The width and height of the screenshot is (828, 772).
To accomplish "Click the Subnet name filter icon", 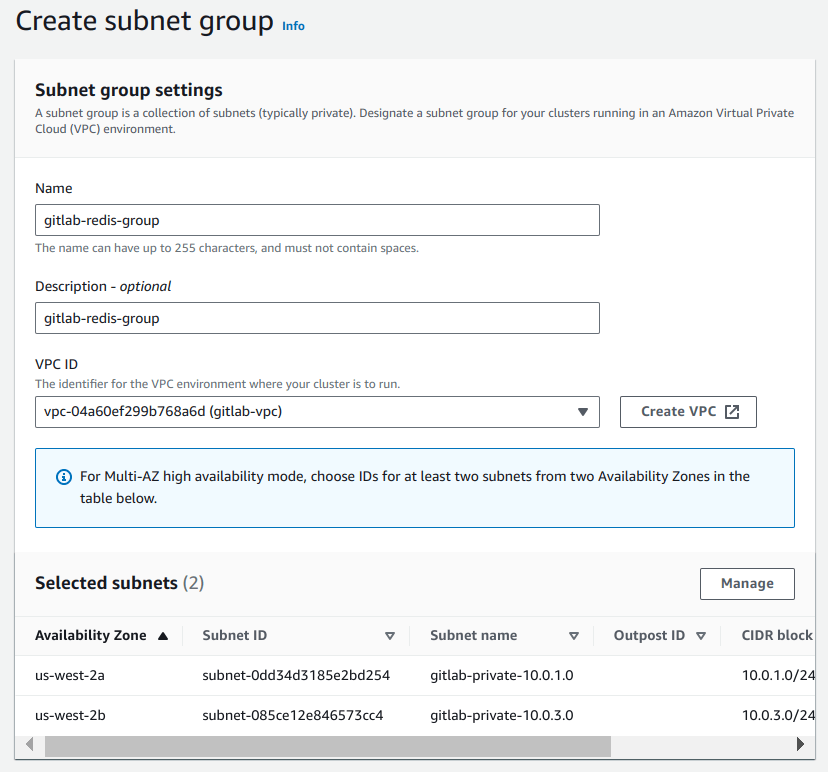I will coord(575,635).
